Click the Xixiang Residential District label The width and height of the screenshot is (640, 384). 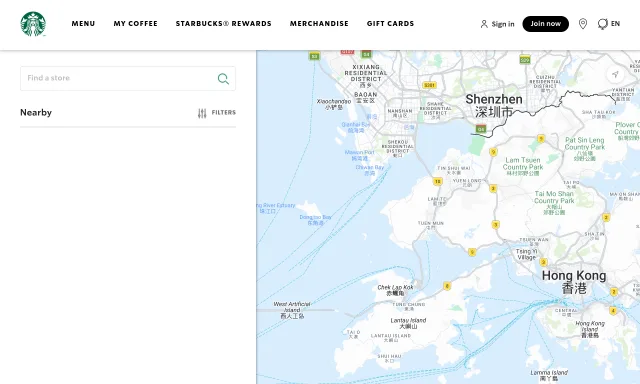click(366, 76)
